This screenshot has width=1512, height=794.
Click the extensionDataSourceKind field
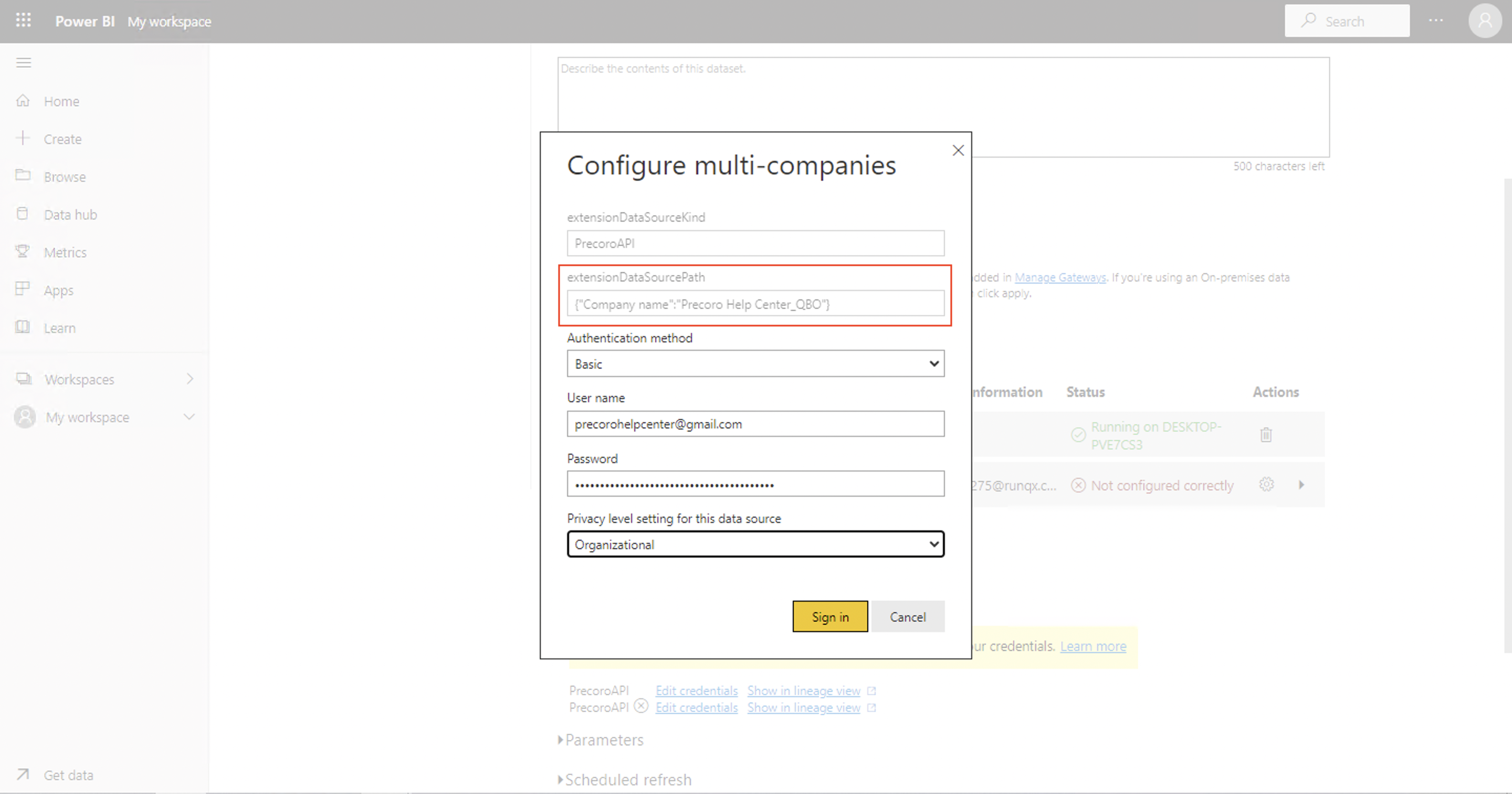[755, 243]
